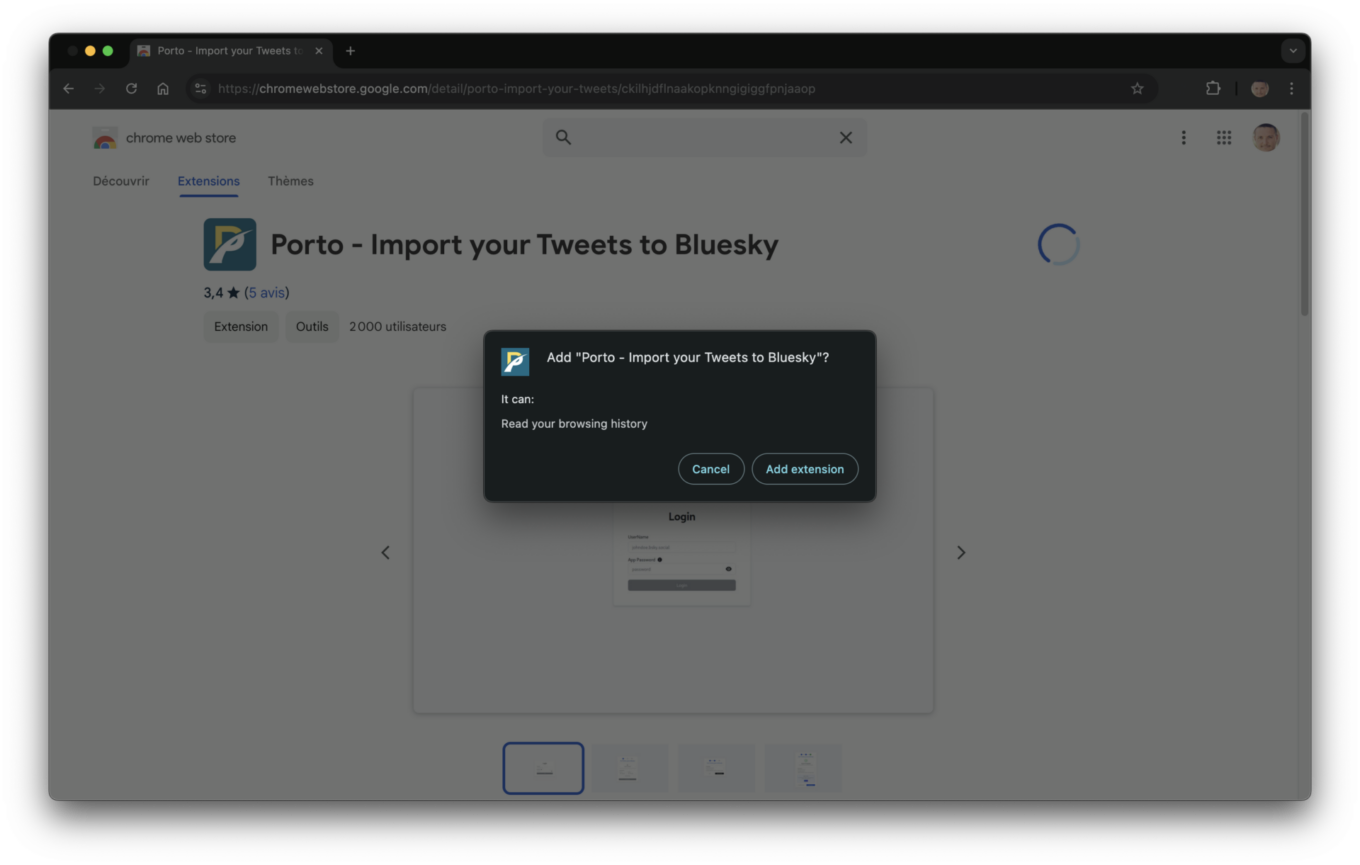Click the Add extension button
This screenshot has height=865, width=1360.
pos(805,469)
